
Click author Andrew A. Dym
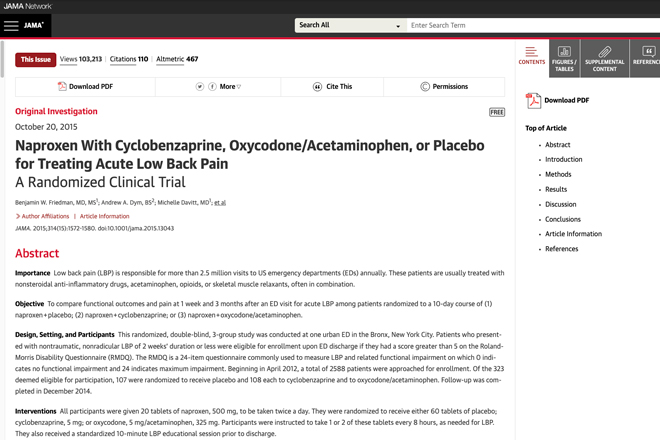click(128, 203)
